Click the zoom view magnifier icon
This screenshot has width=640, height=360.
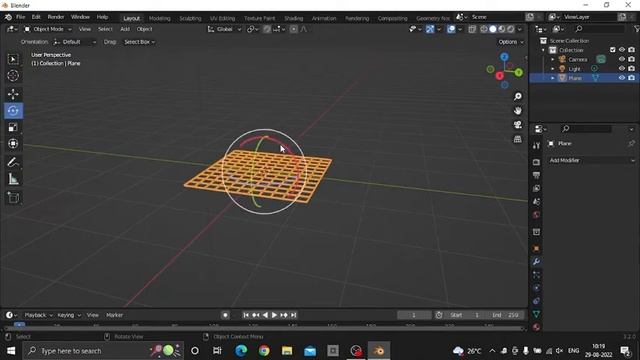click(x=518, y=96)
